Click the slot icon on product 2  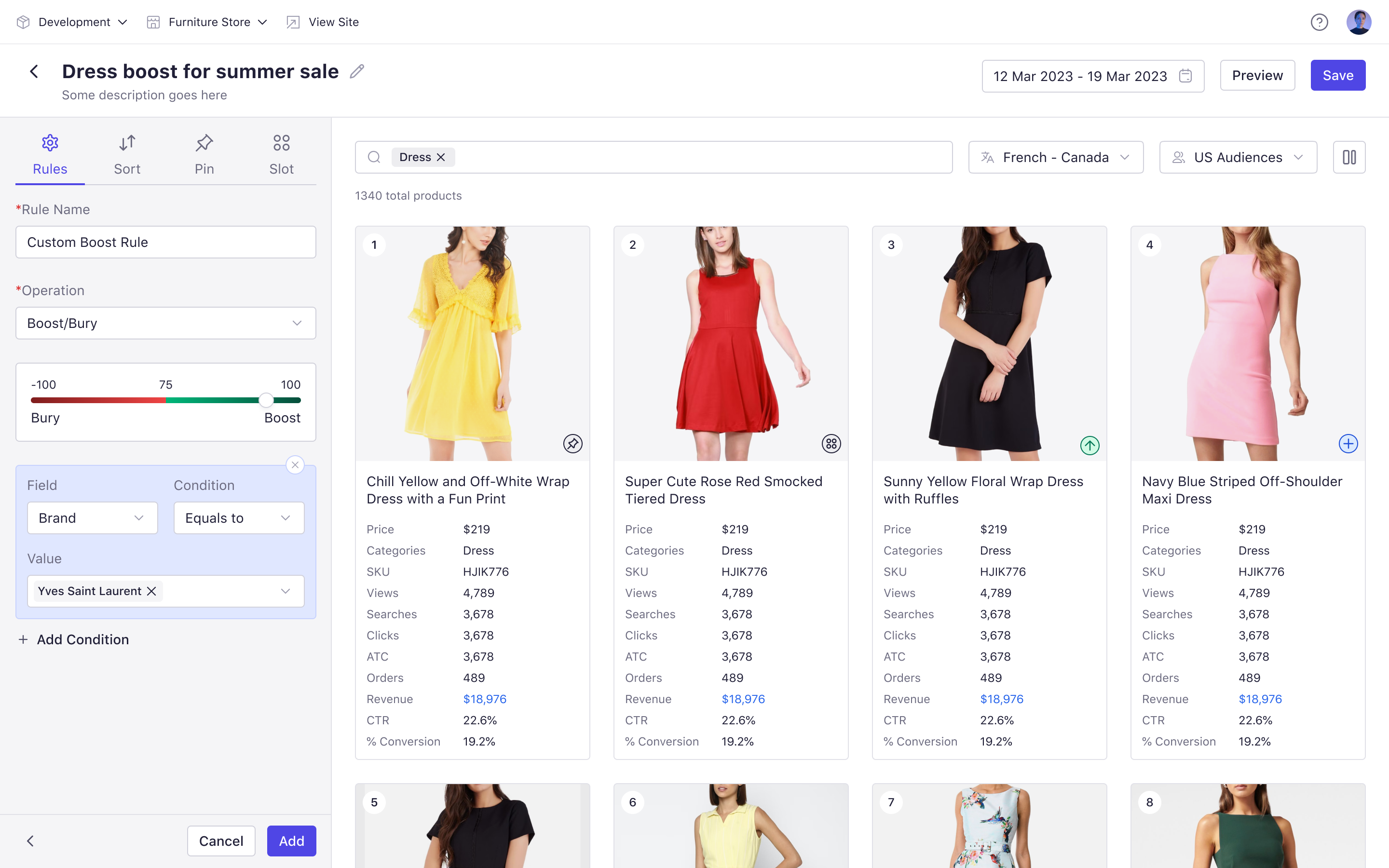pos(831,444)
